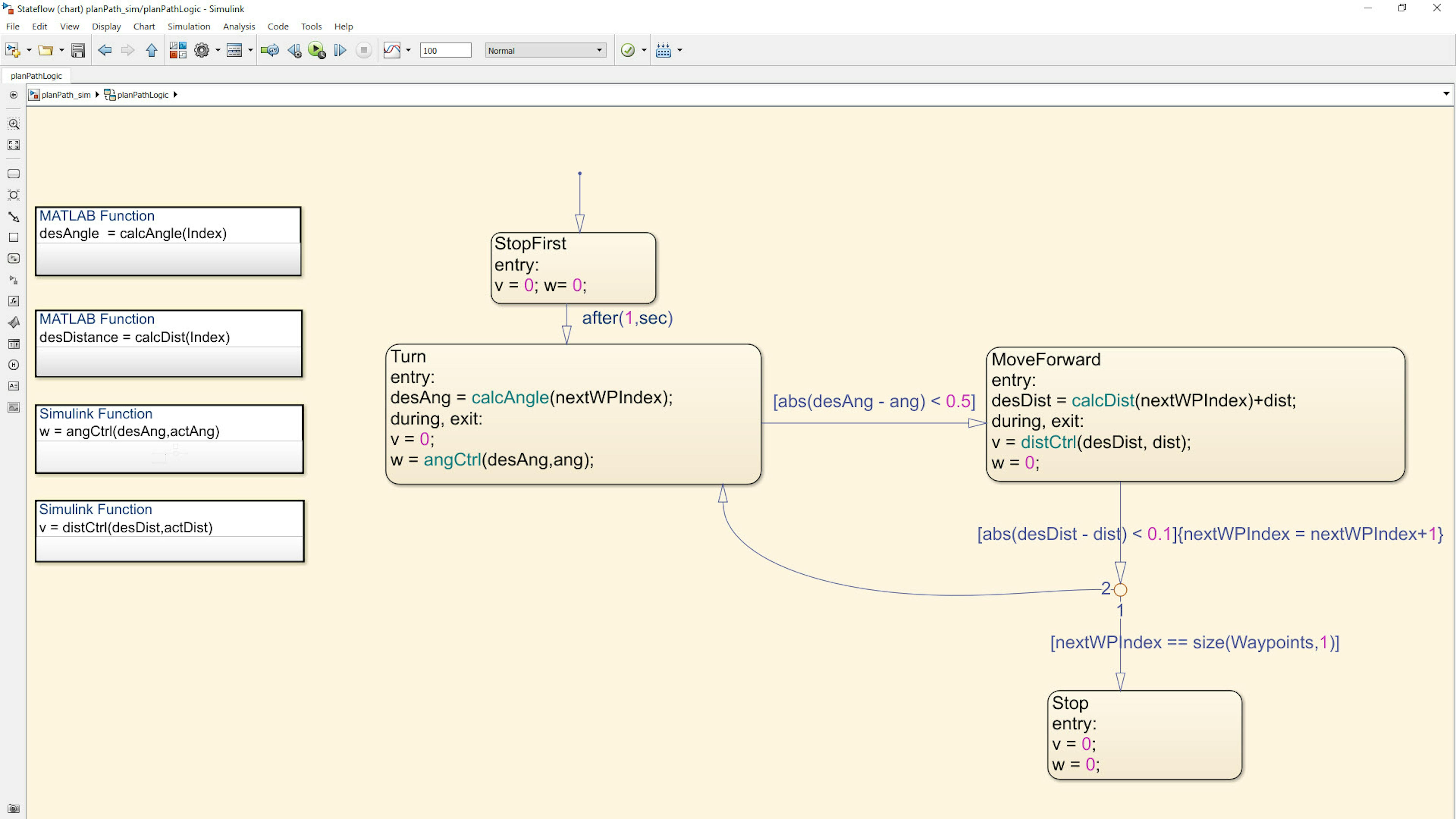Open the folder Open Model icon
The width and height of the screenshot is (1456, 819).
(45, 50)
